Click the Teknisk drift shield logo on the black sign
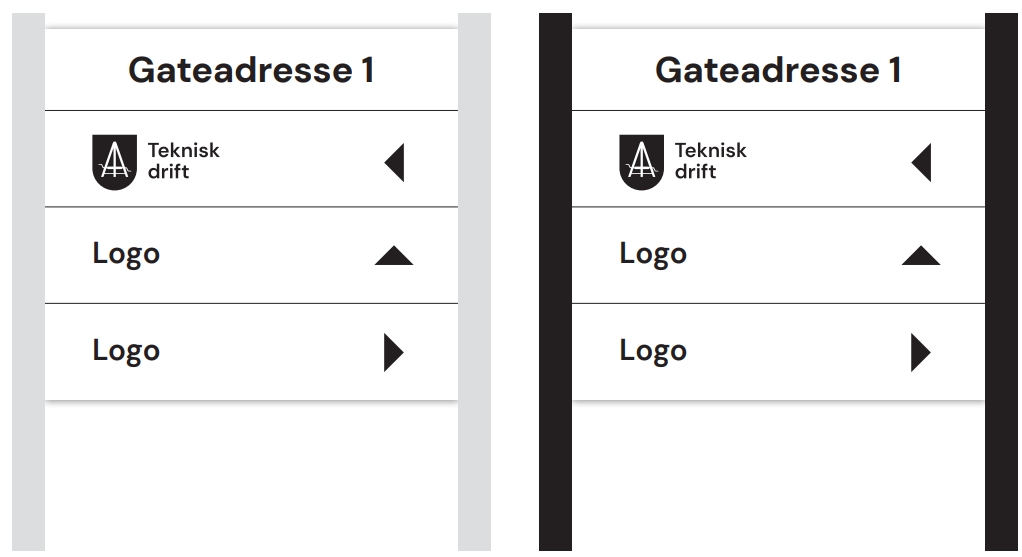The height and width of the screenshot is (557, 1022). click(641, 162)
